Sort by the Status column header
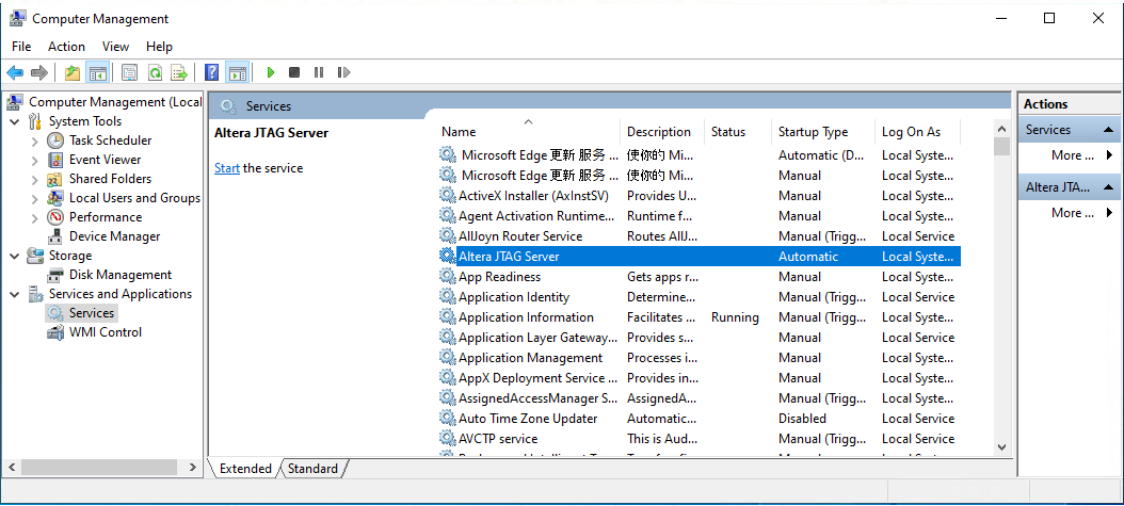Viewport: 1124px width, 506px height. pos(738,132)
